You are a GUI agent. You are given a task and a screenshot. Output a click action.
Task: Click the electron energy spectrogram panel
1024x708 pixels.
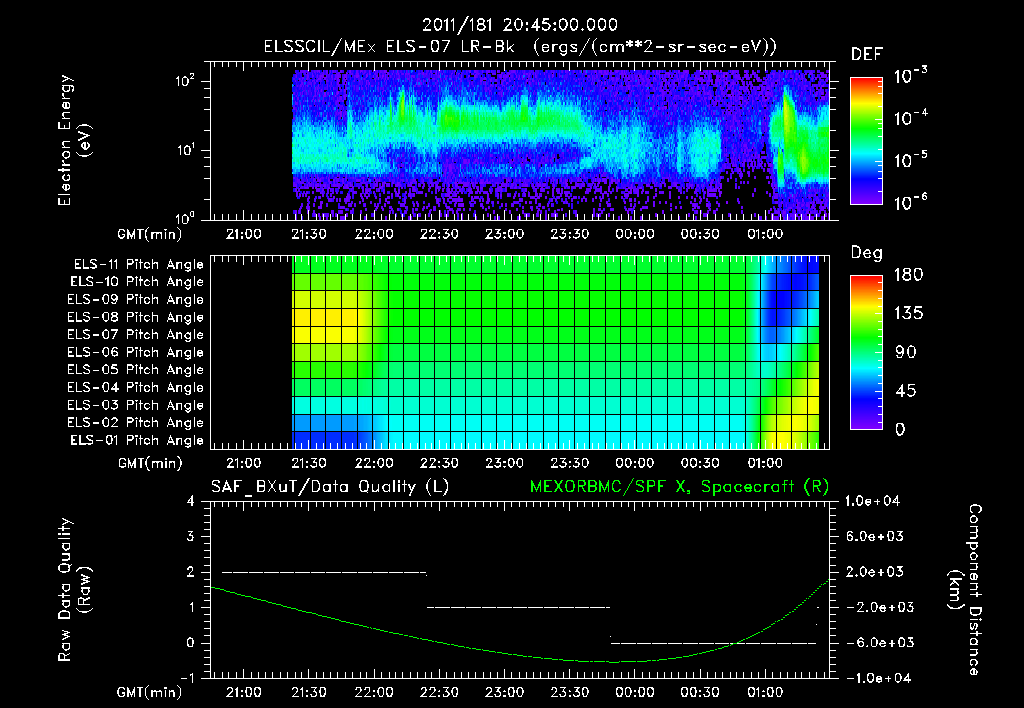click(520, 141)
